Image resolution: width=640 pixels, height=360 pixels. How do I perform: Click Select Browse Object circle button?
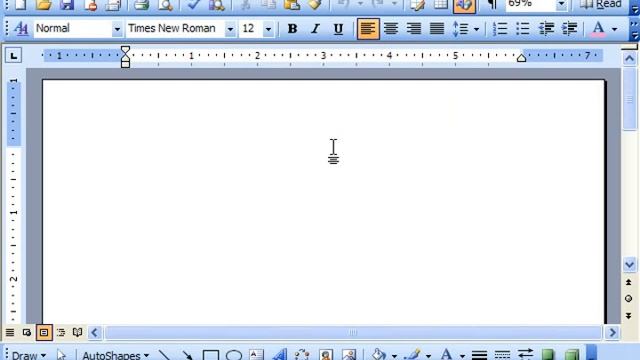pos(629,299)
